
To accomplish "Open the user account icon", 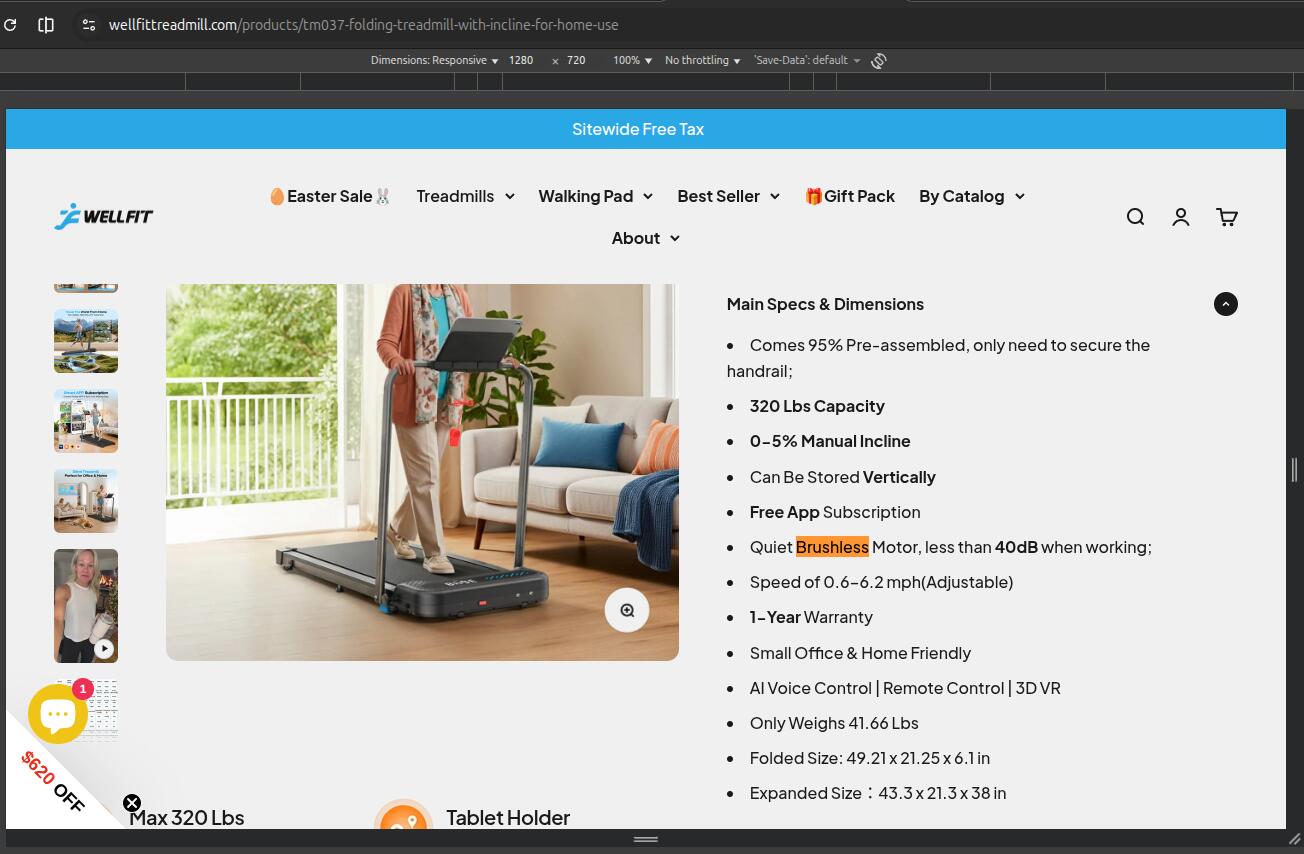I will (x=1181, y=217).
